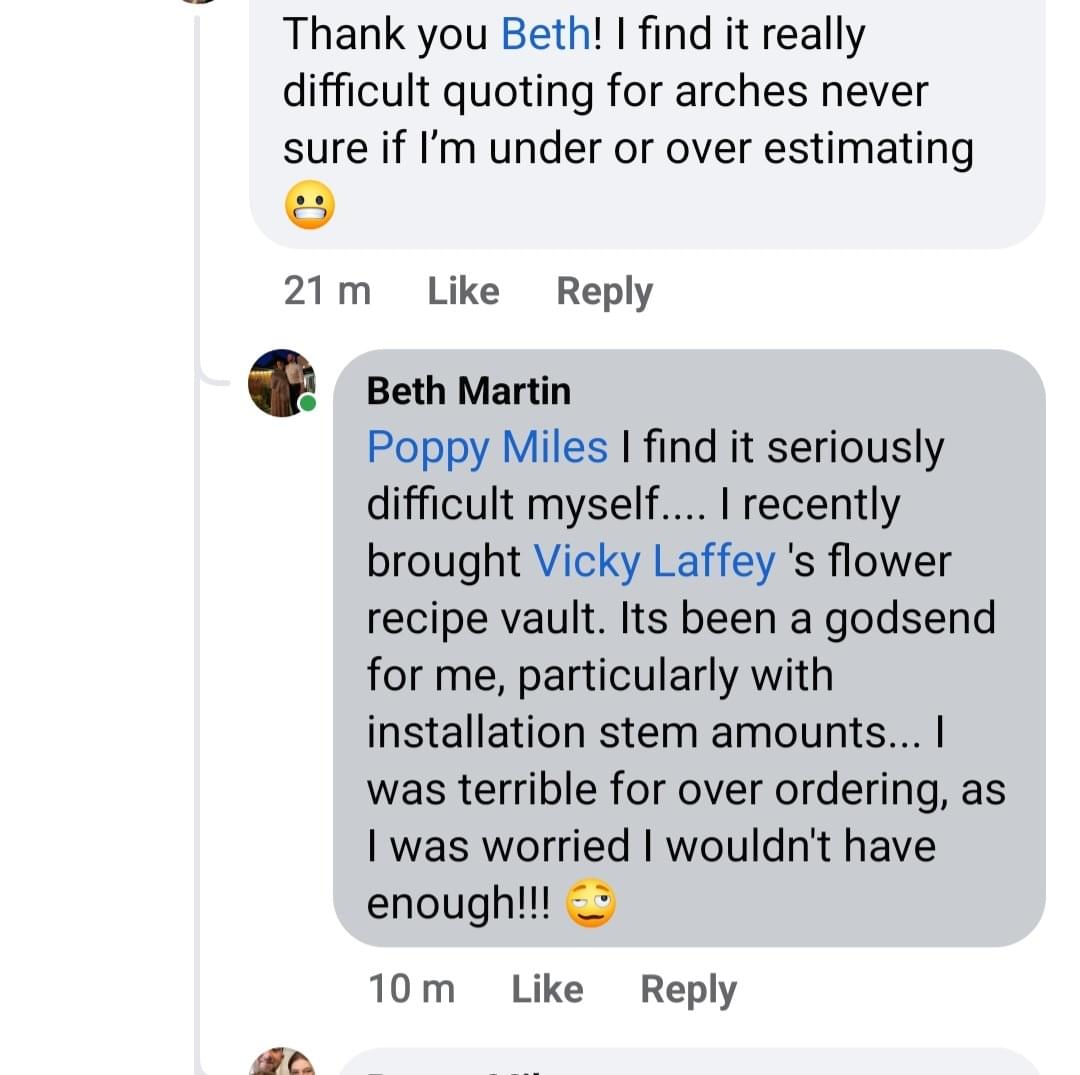Viewport: 1080px width, 1075px height.
Task: Reply to Beth Martin's comment
Action: pyautogui.click(x=688, y=989)
